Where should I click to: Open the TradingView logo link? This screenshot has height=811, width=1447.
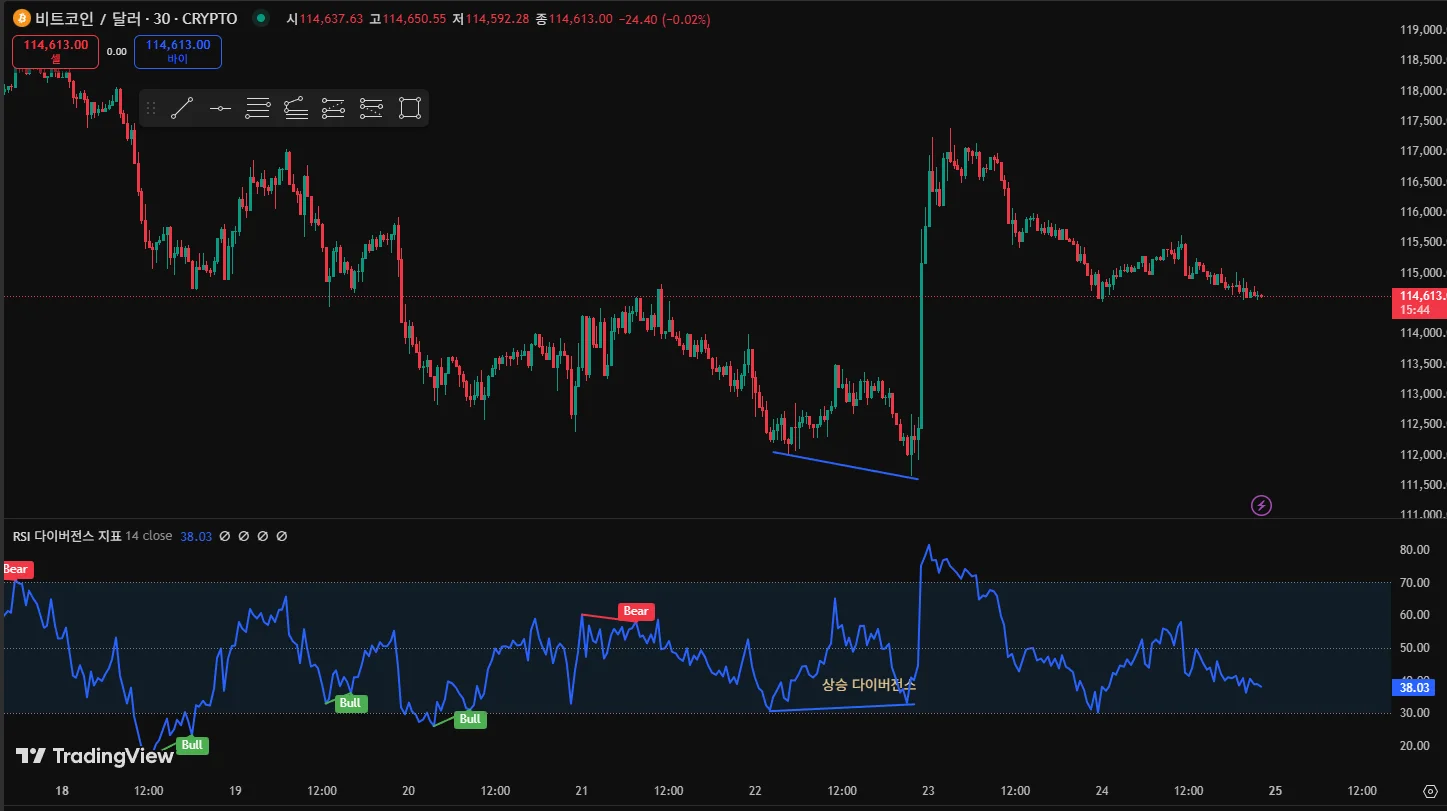pyautogui.click(x=95, y=756)
